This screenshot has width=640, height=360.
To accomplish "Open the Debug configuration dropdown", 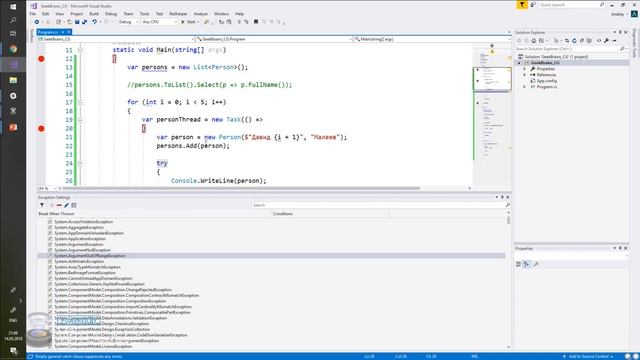I will (128, 22).
